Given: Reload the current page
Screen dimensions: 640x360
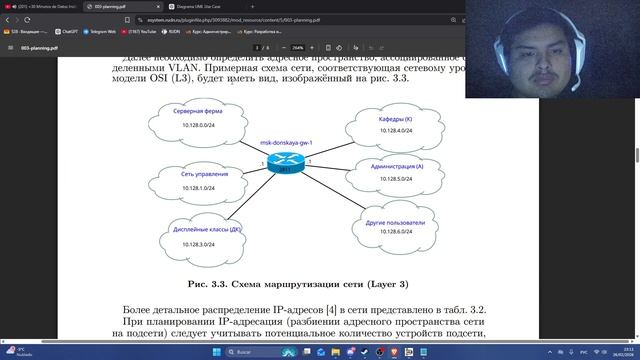Looking at the screenshot, I should point(27,20).
